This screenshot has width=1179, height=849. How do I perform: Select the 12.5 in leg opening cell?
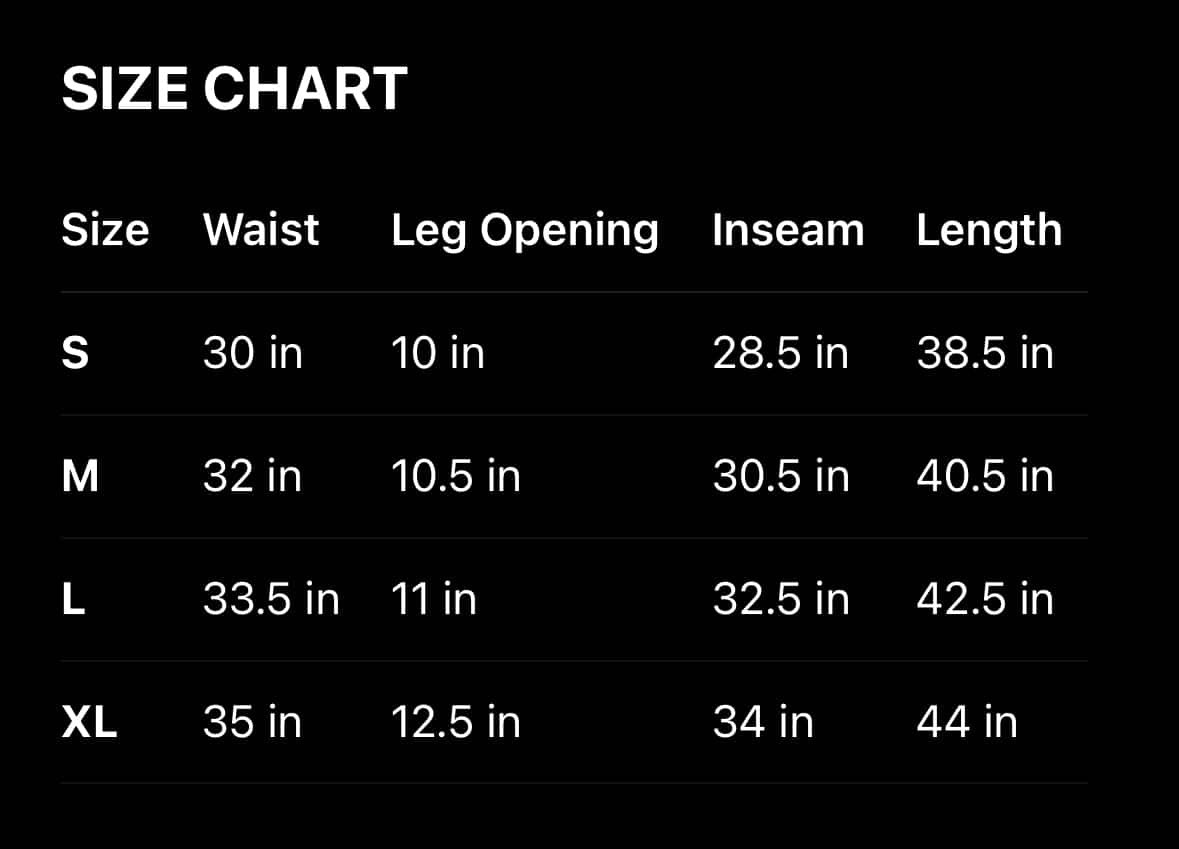[455, 723]
